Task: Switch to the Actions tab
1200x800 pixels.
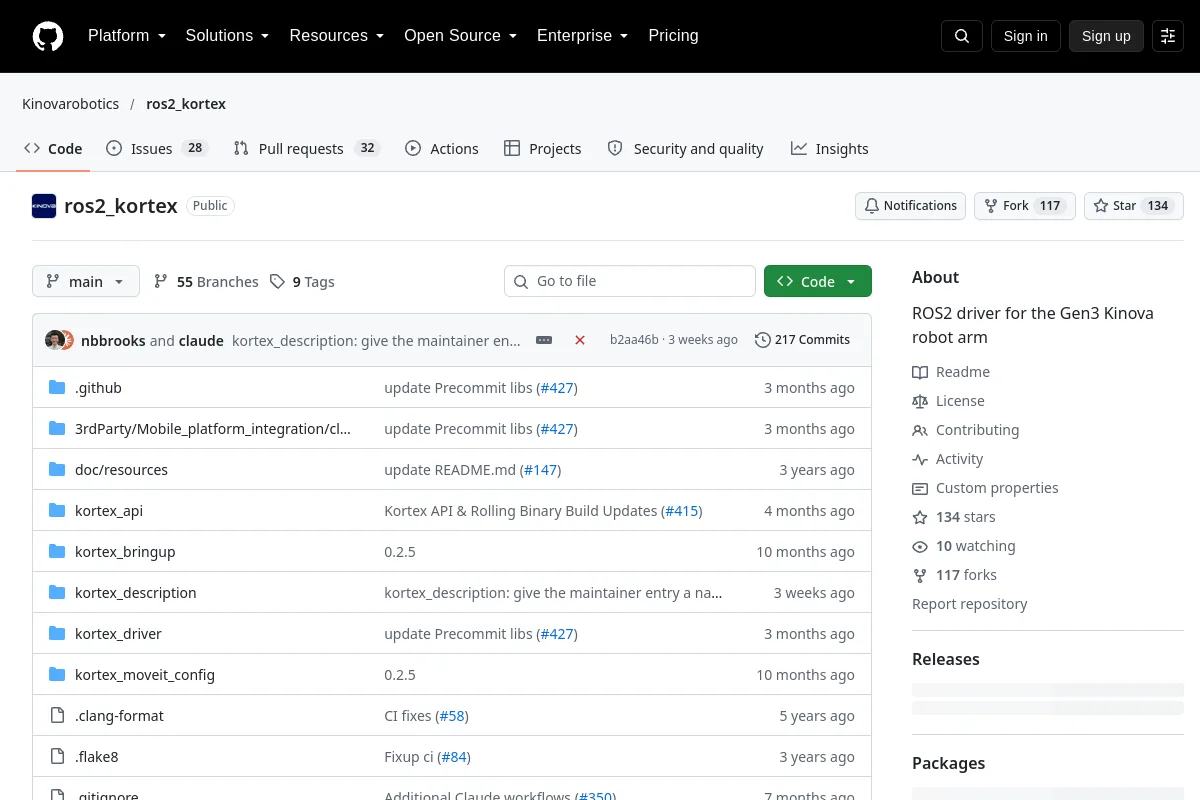Action: (x=442, y=149)
